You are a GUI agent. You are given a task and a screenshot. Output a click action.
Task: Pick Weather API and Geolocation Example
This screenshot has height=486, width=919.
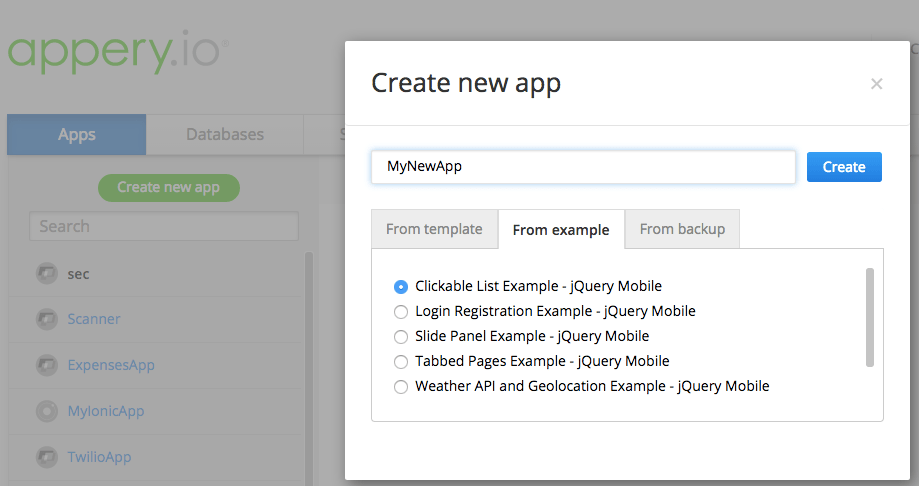[x=401, y=386]
